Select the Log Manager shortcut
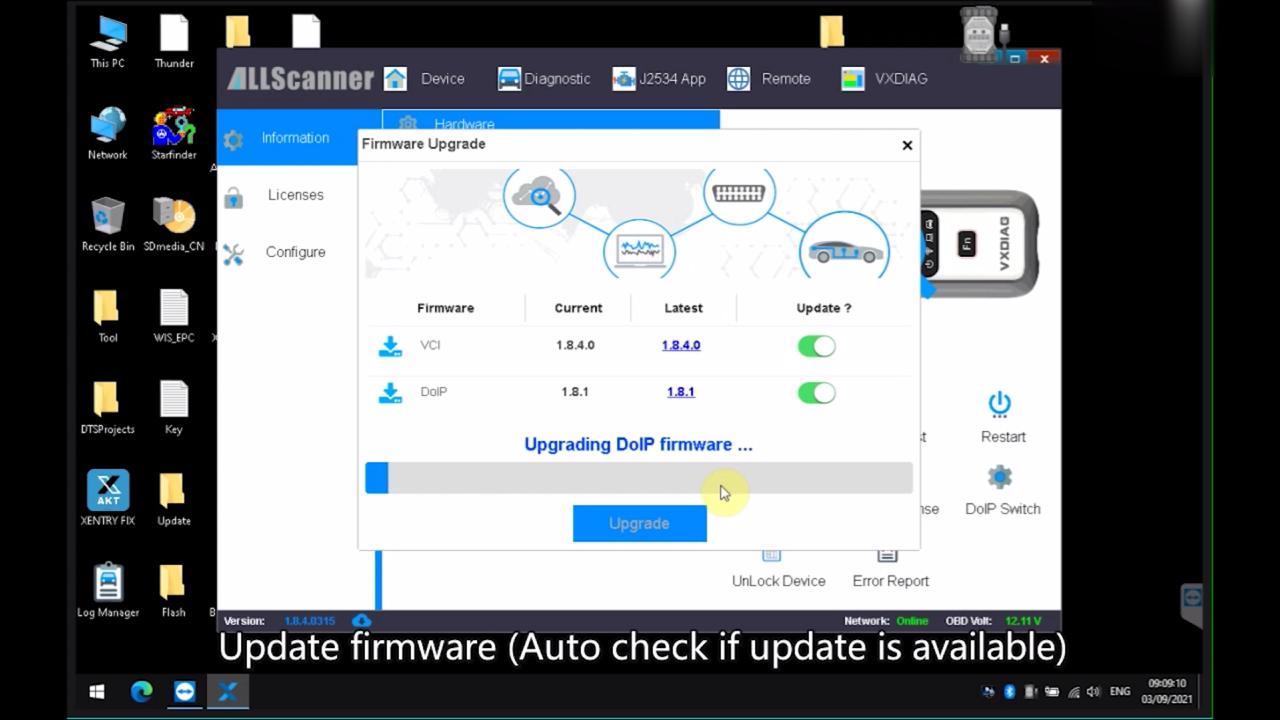The image size is (1280, 720). point(108,591)
